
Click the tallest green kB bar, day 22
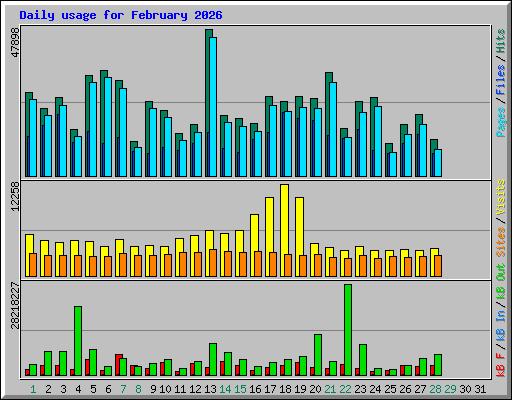coord(348,330)
